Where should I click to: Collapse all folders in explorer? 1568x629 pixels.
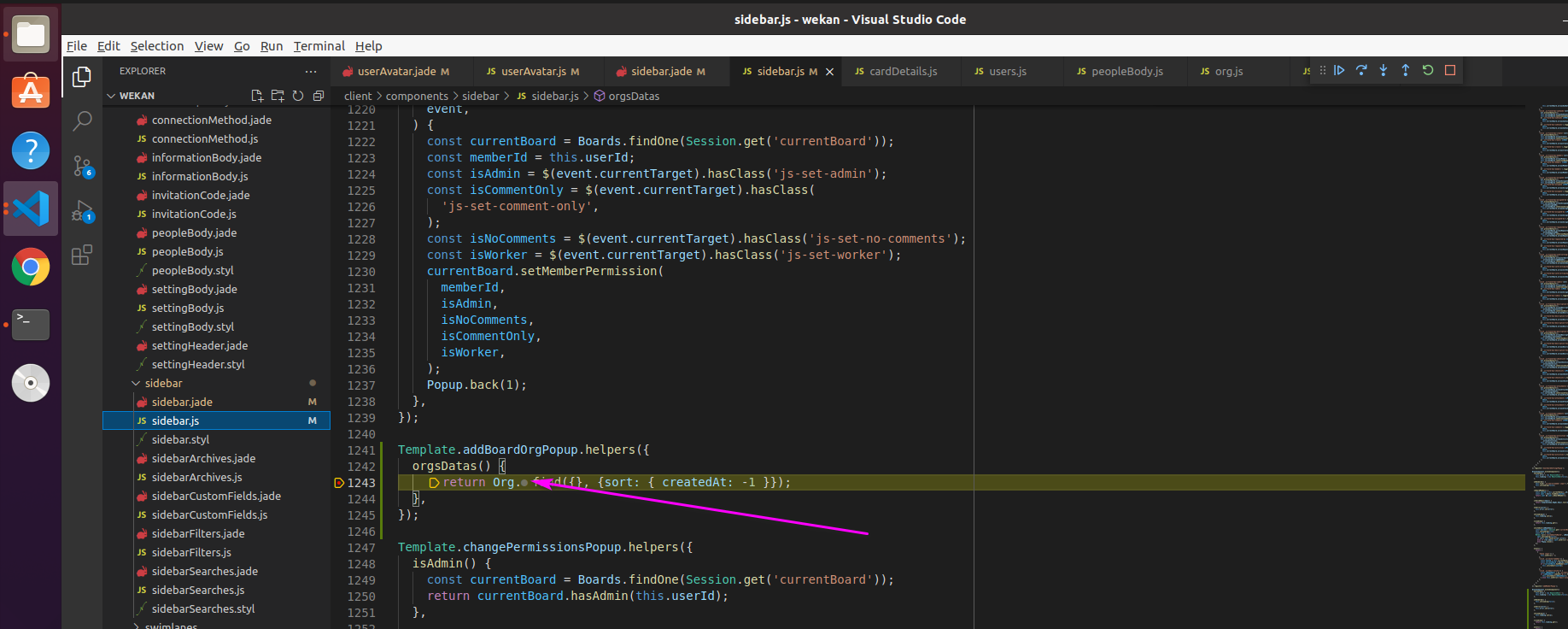tap(319, 96)
